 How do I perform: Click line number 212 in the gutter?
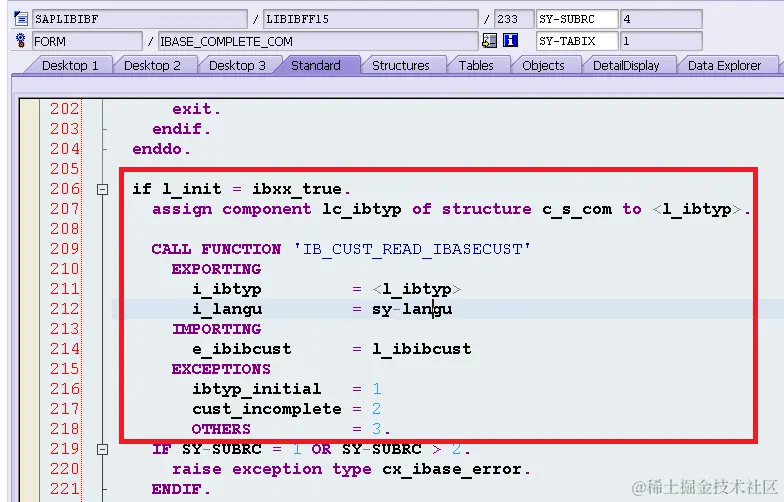click(64, 309)
